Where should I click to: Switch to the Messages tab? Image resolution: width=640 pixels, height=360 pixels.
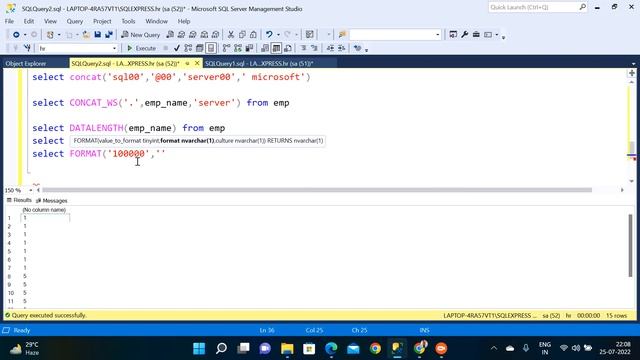[52, 200]
